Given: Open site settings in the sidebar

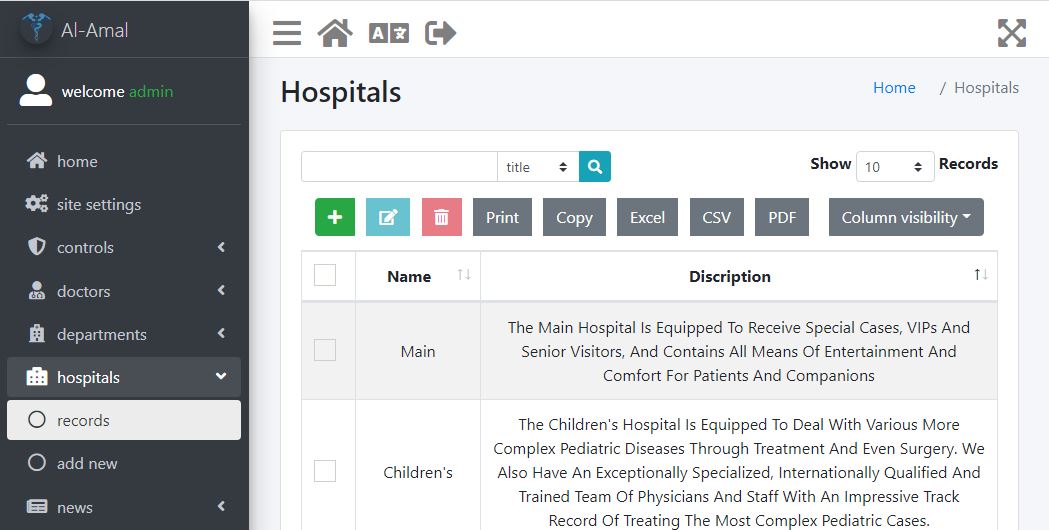Looking at the screenshot, I should click(x=124, y=203).
